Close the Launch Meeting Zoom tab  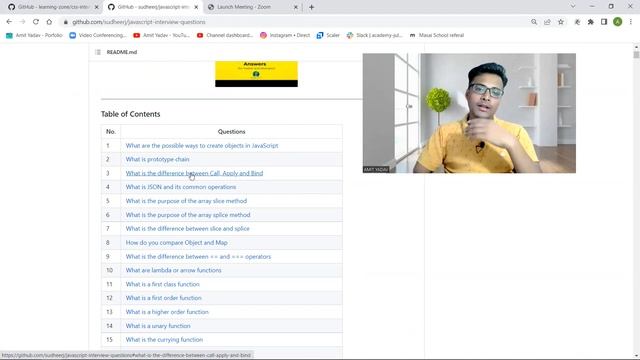[x=296, y=7]
